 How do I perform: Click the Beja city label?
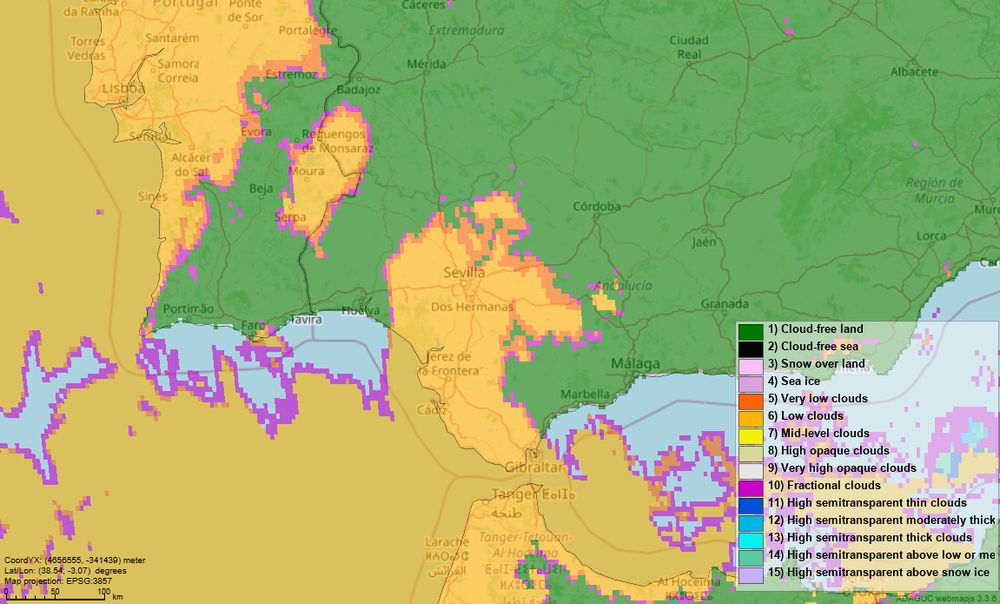tap(261, 188)
